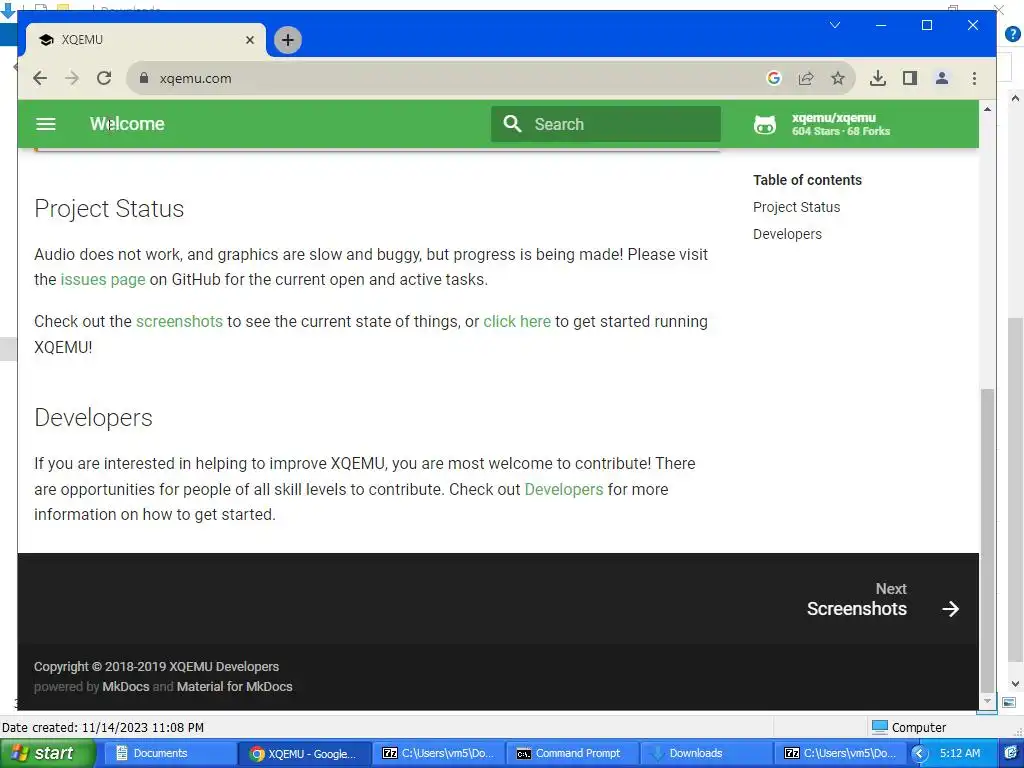Open the screenshots link in the text
The height and width of the screenshot is (768, 1024).
179,321
